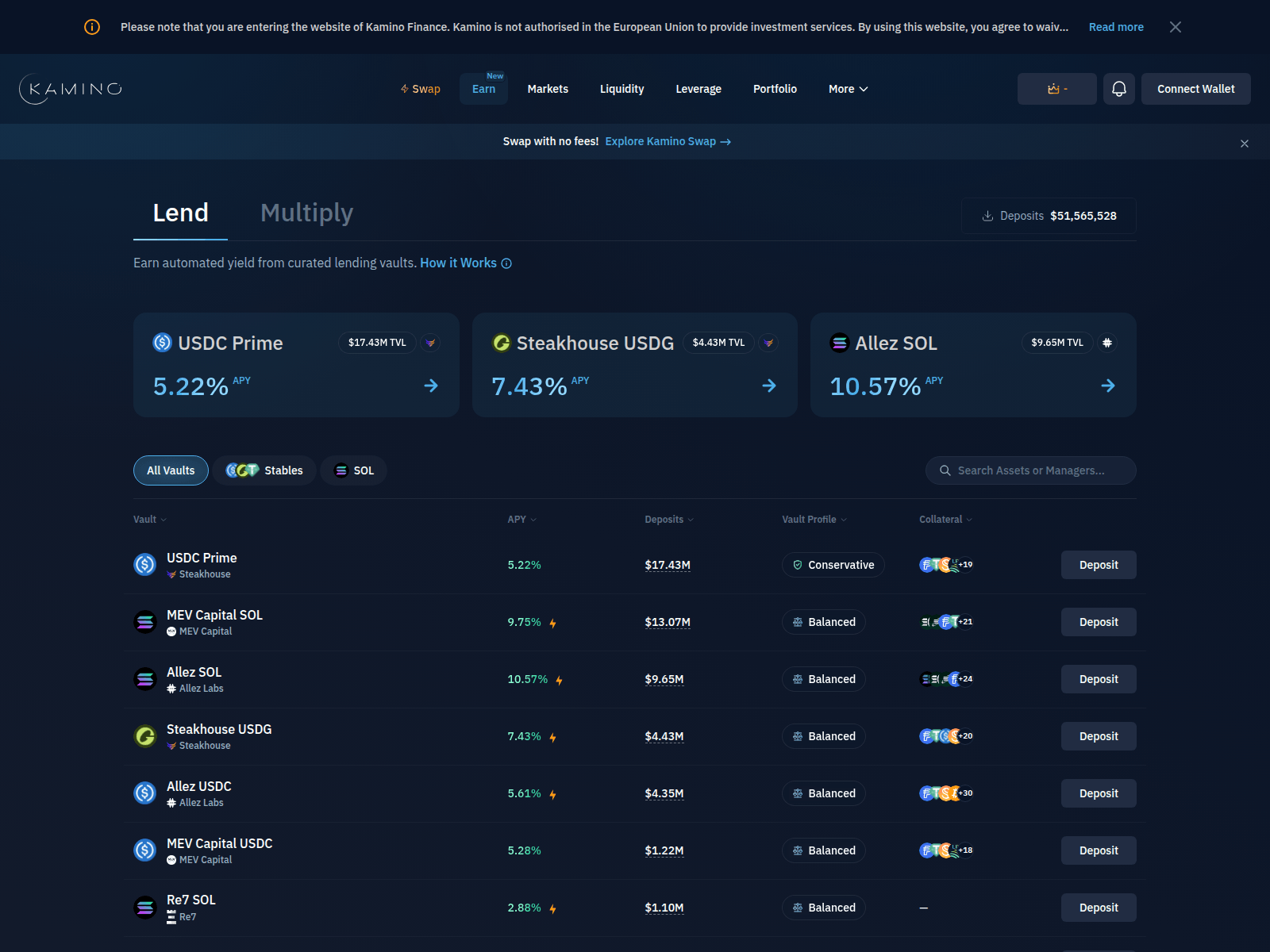Sort the table by APY column
This screenshot has width=1270, height=952.
coord(521,519)
